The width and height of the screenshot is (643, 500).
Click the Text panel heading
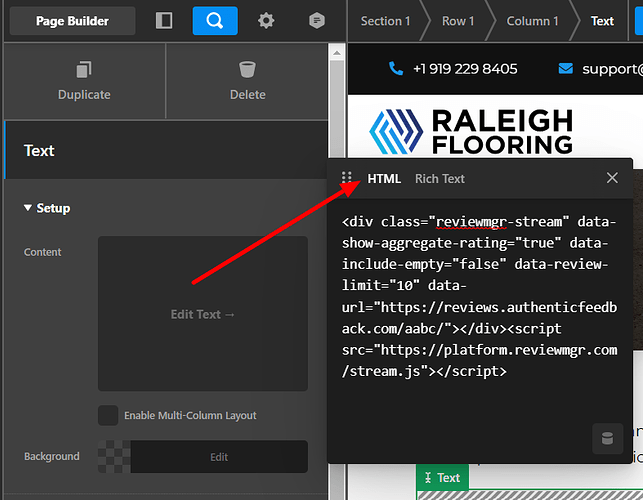coord(39,151)
